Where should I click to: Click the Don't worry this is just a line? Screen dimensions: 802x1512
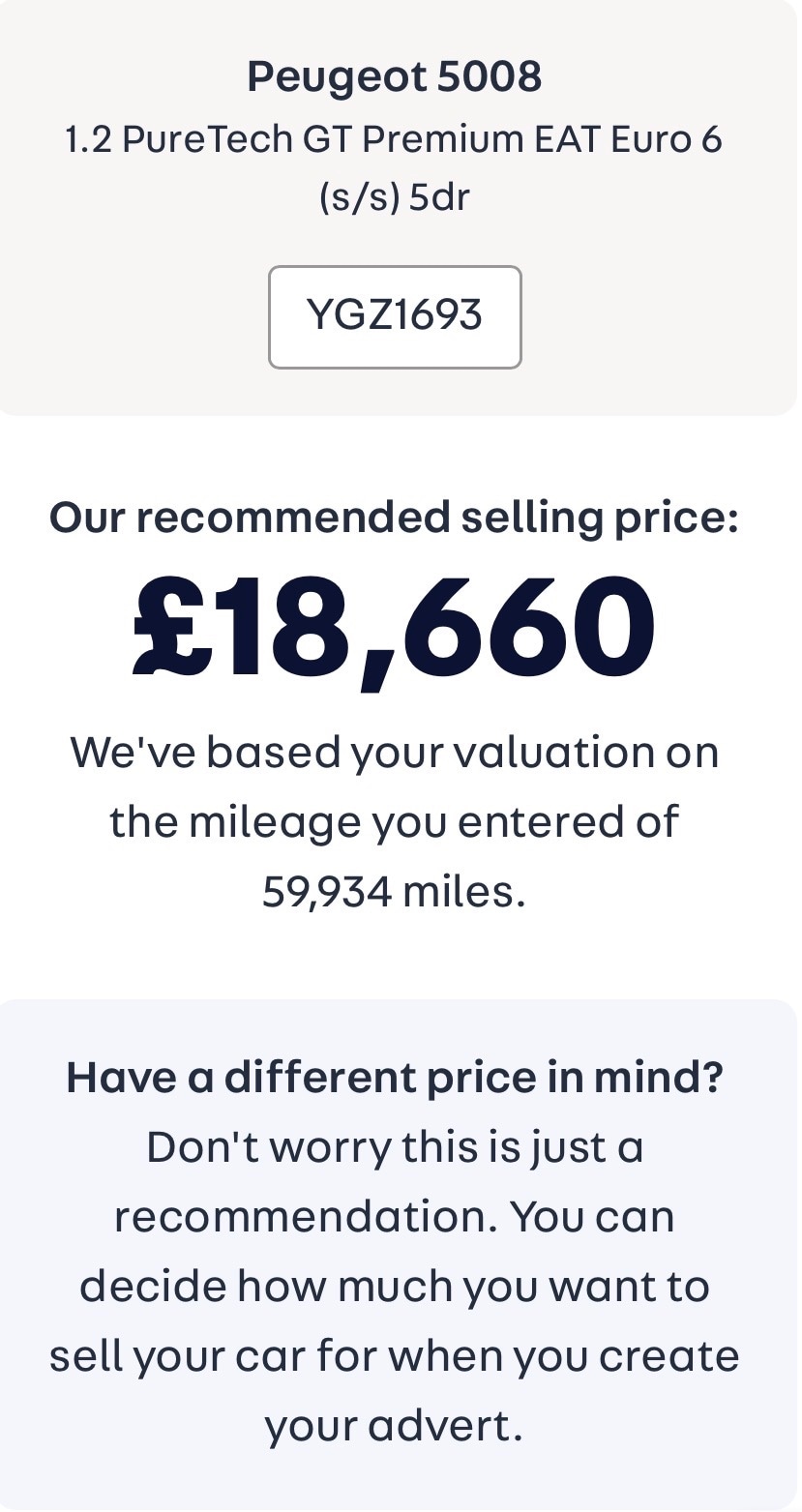coord(394,1147)
